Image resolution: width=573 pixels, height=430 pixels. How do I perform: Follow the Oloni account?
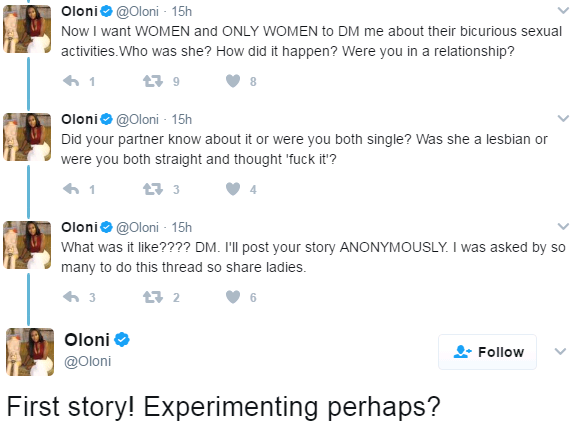487,352
